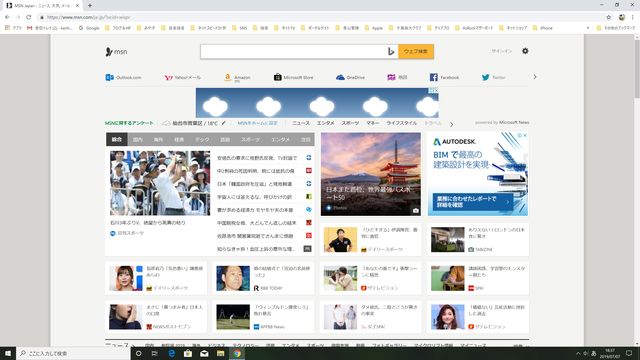Open the Apple bookmark folder
This screenshot has width=640, height=360.
373,28
